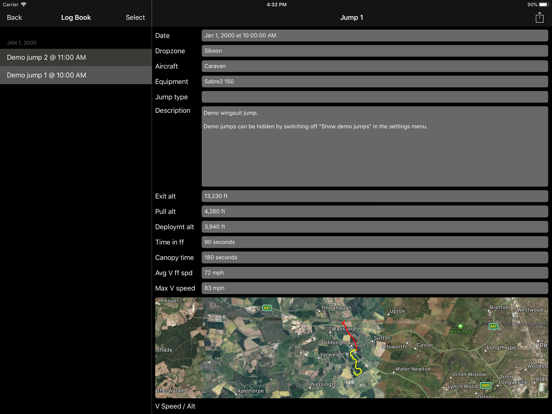Tap the Apethorpe label on map
Screen dimensions: 552x414
click(x=250, y=391)
